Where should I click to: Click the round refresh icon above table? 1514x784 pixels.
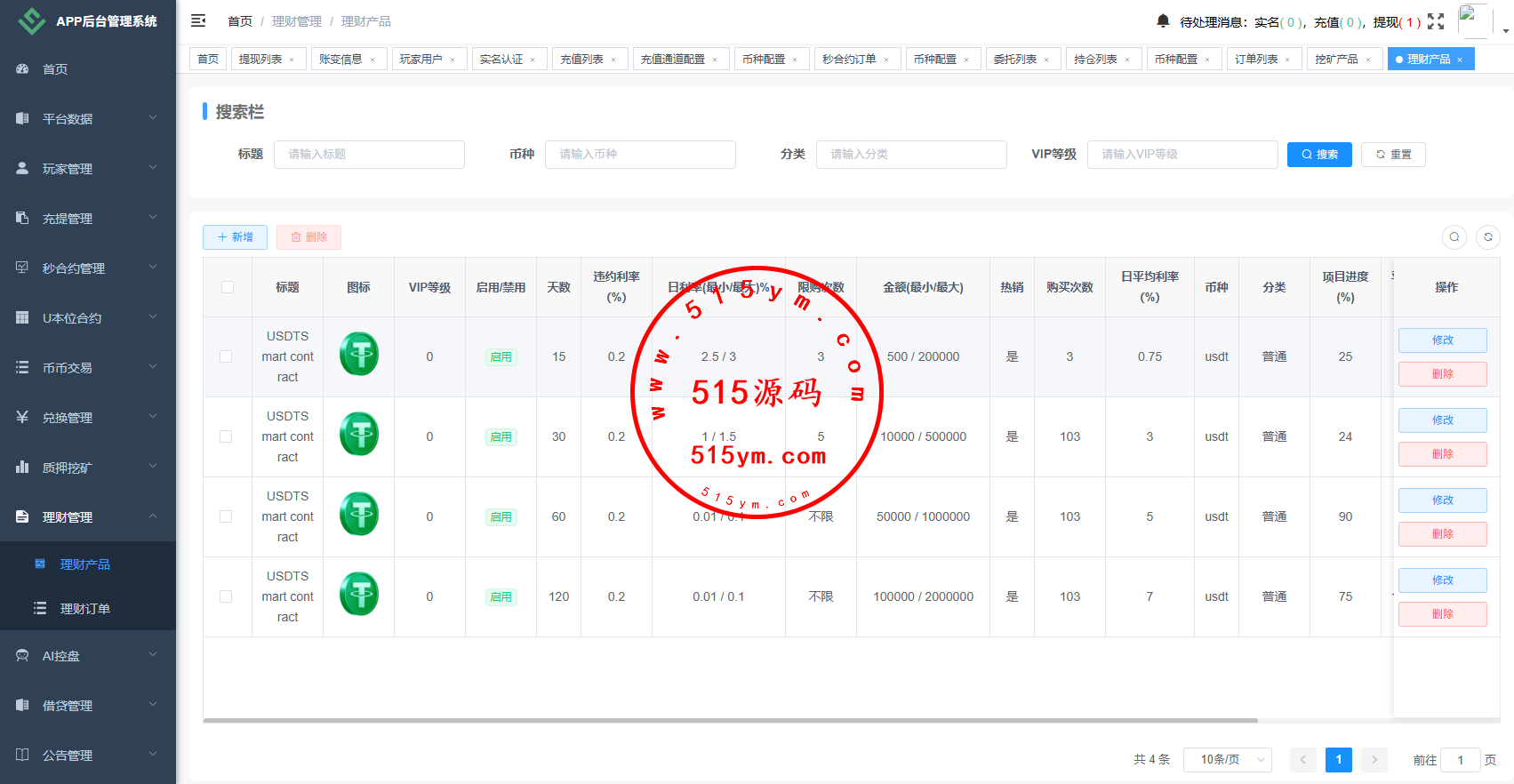pyautogui.click(x=1488, y=237)
